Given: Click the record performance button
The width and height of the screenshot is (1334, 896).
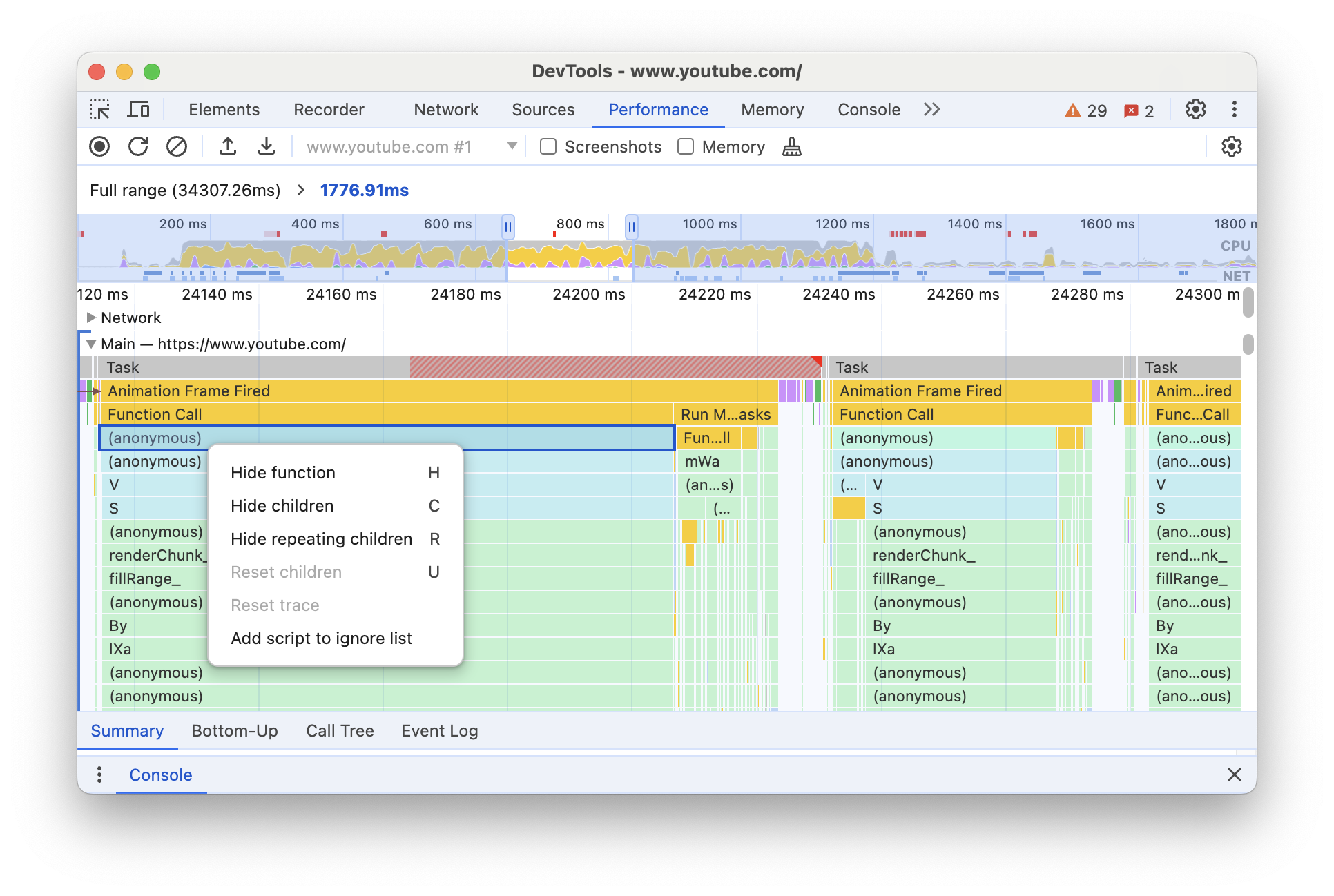Looking at the screenshot, I should pyautogui.click(x=100, y=147).
